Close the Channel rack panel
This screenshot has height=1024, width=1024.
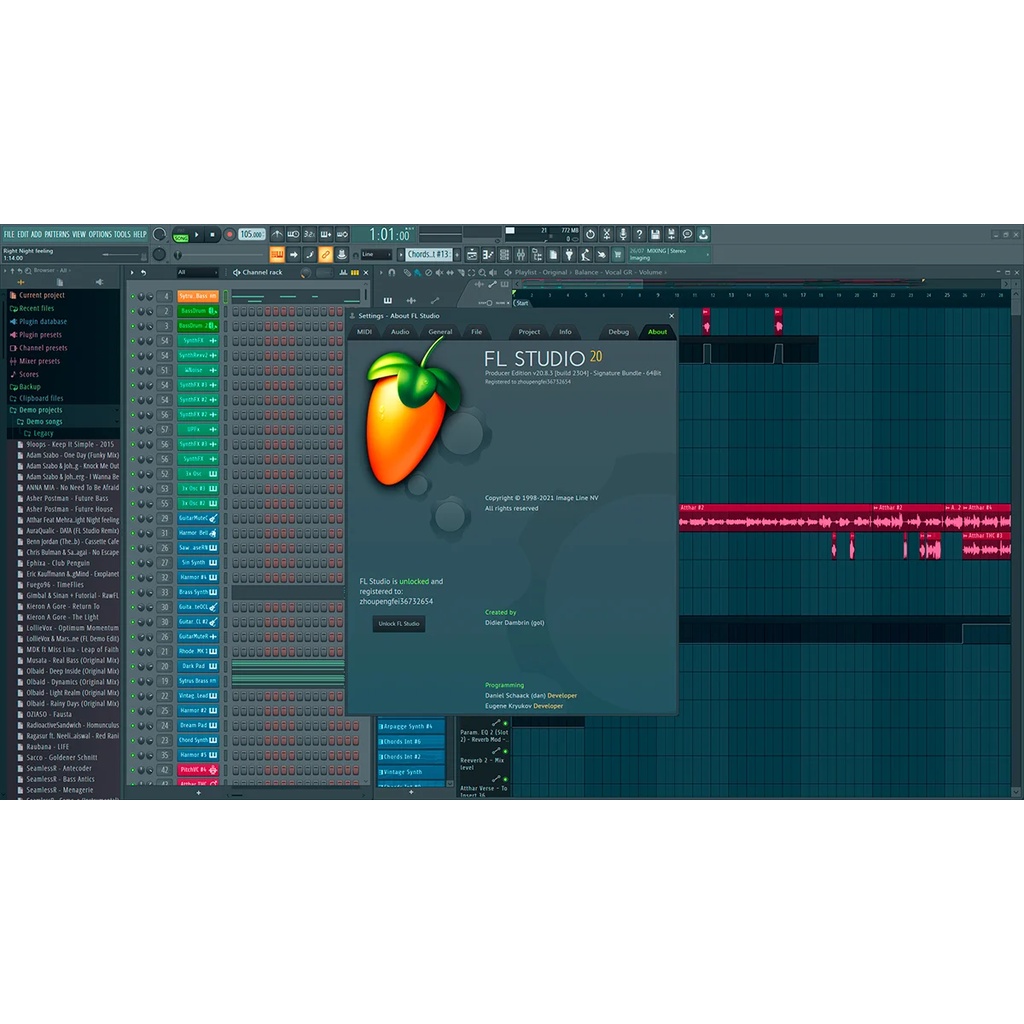[x=366, y=272]
